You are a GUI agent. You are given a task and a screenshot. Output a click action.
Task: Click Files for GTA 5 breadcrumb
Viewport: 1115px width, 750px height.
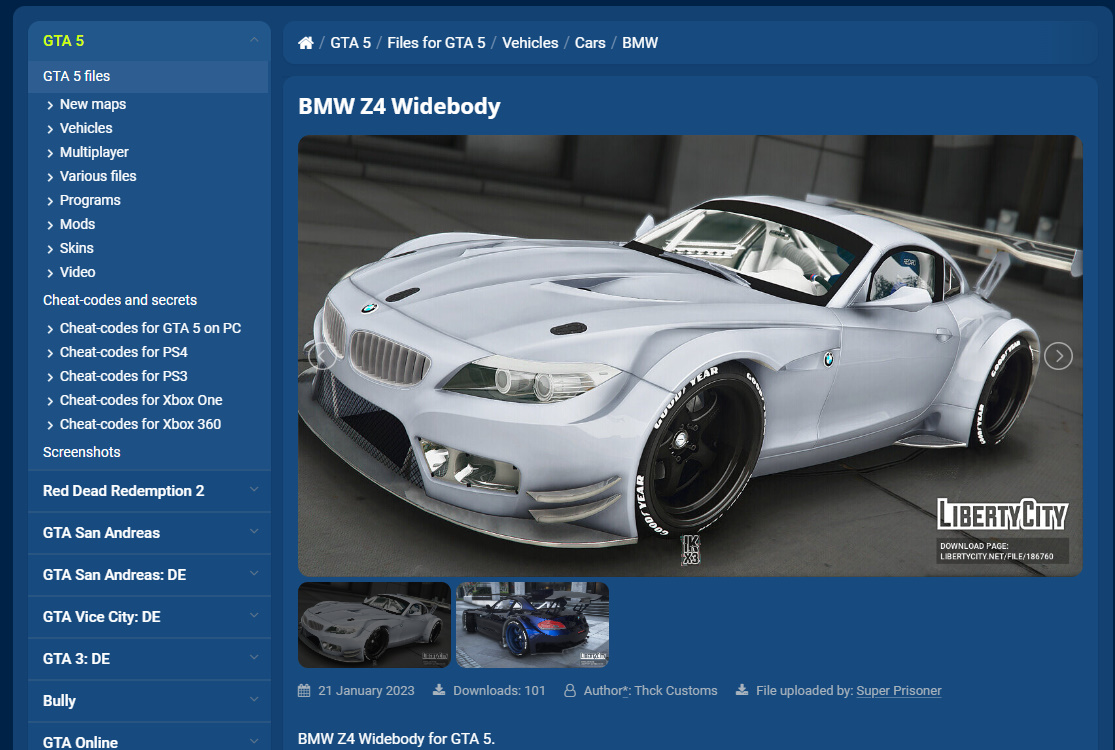[437, 43]
